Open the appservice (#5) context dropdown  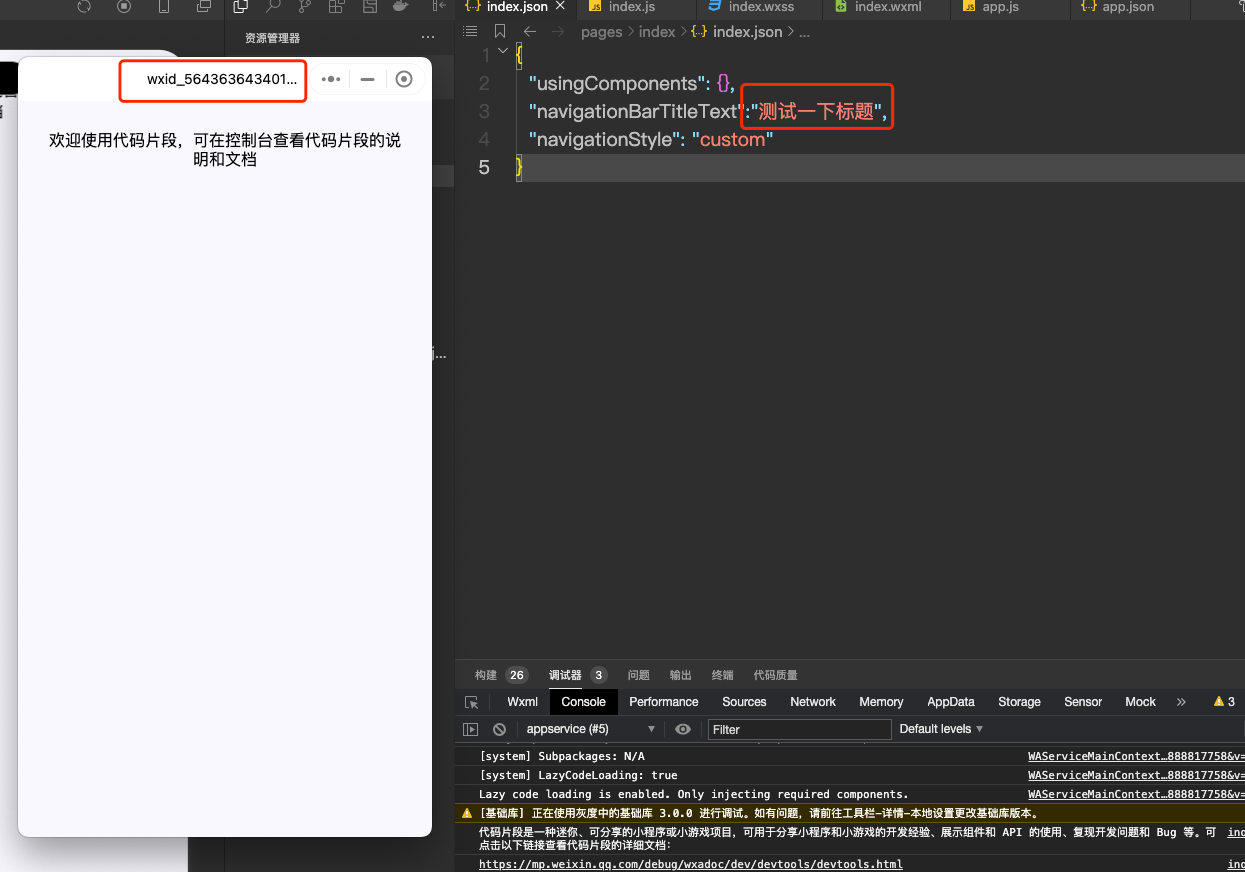click(590, 729)
